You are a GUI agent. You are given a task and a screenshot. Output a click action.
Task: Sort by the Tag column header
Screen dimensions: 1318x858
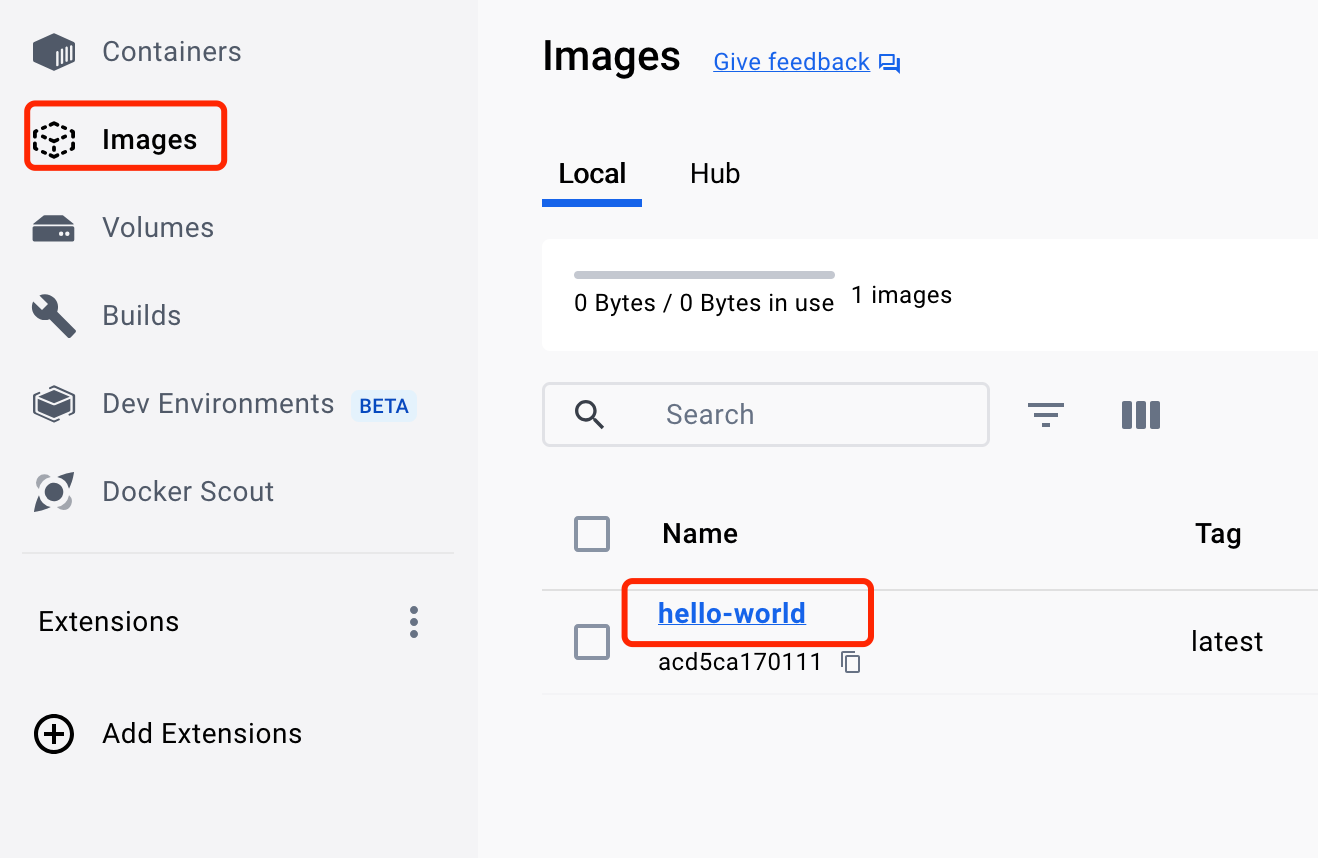pos(1218,534)
